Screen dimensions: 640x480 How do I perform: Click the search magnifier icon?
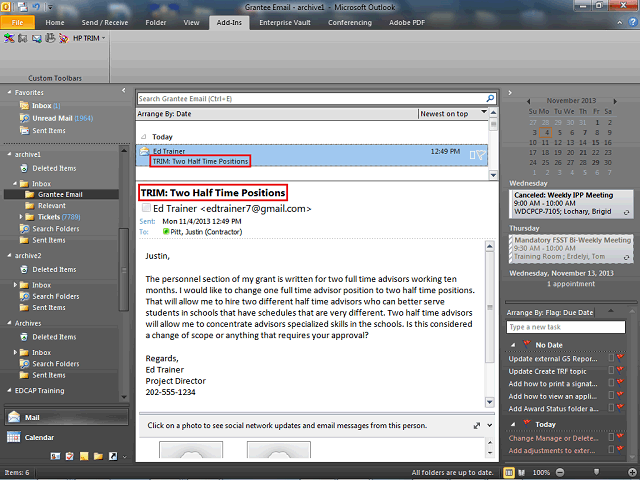(490, 98)
